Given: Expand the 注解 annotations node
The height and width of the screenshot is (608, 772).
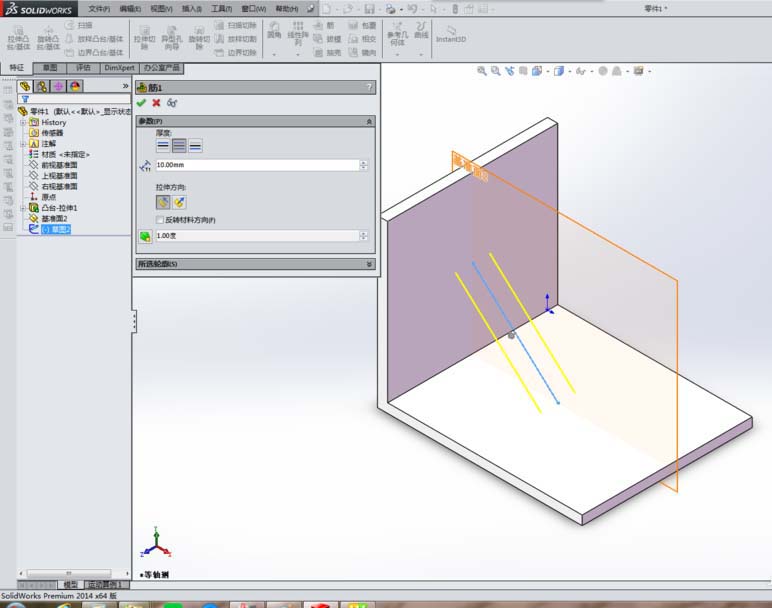Looking at the screenshot, I should 23,144.
